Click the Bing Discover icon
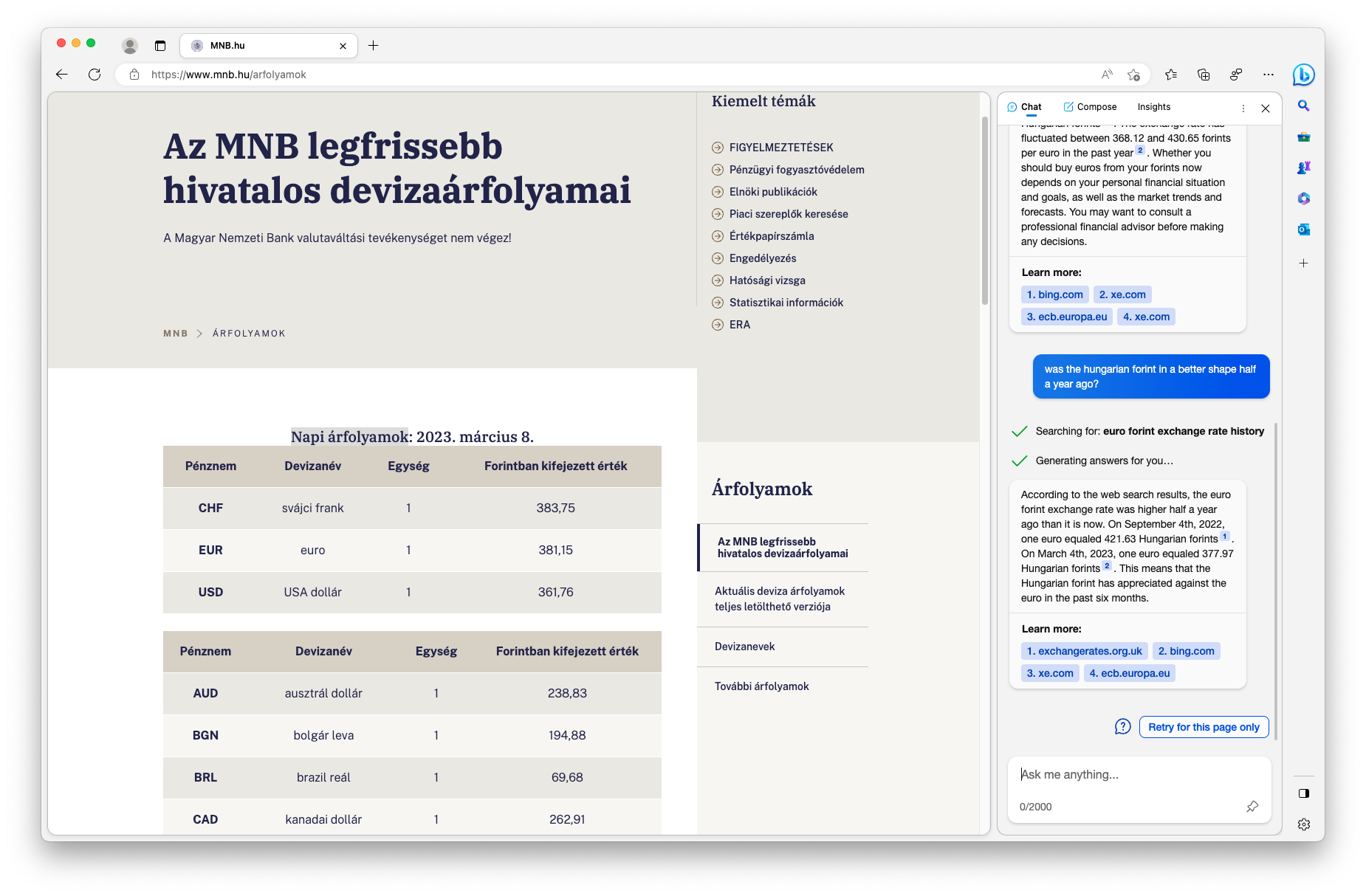 click(x=1303, y=75)
